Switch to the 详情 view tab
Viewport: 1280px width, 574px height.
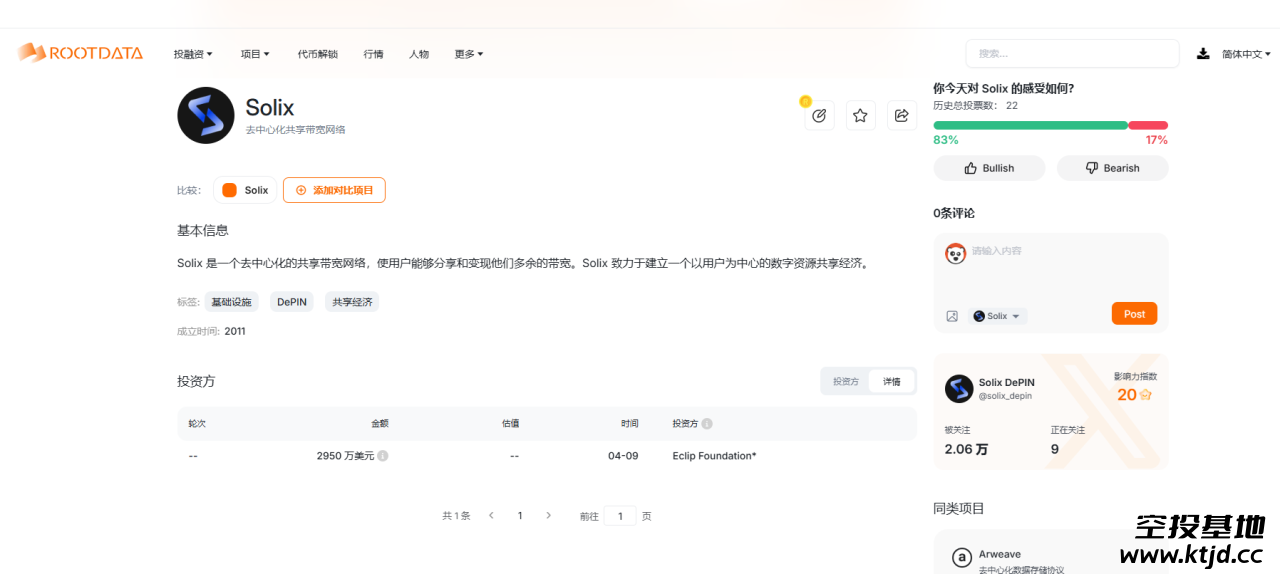[891, 382]
